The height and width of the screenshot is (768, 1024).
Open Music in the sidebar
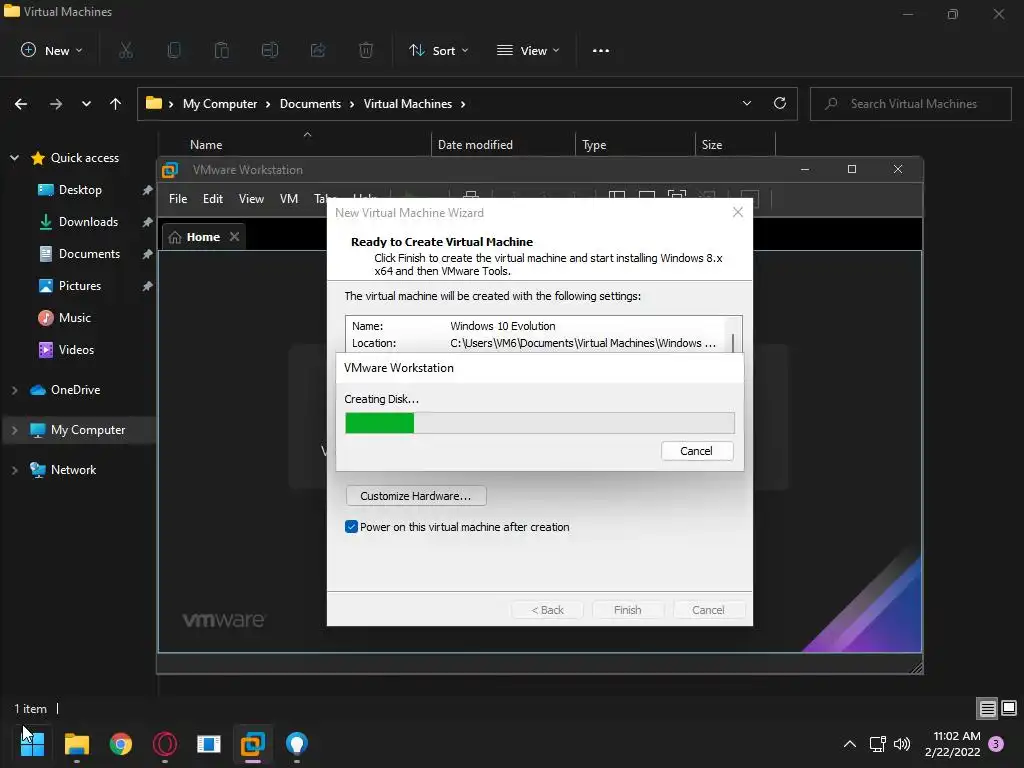point(74,317)
